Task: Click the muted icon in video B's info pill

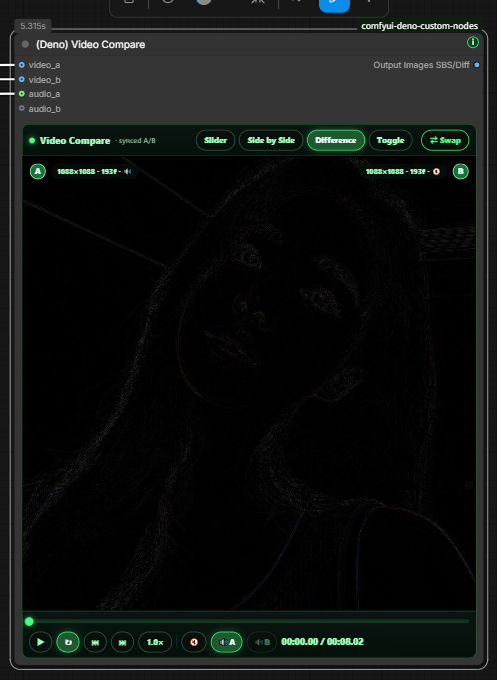Action: [x=436, y=172]
